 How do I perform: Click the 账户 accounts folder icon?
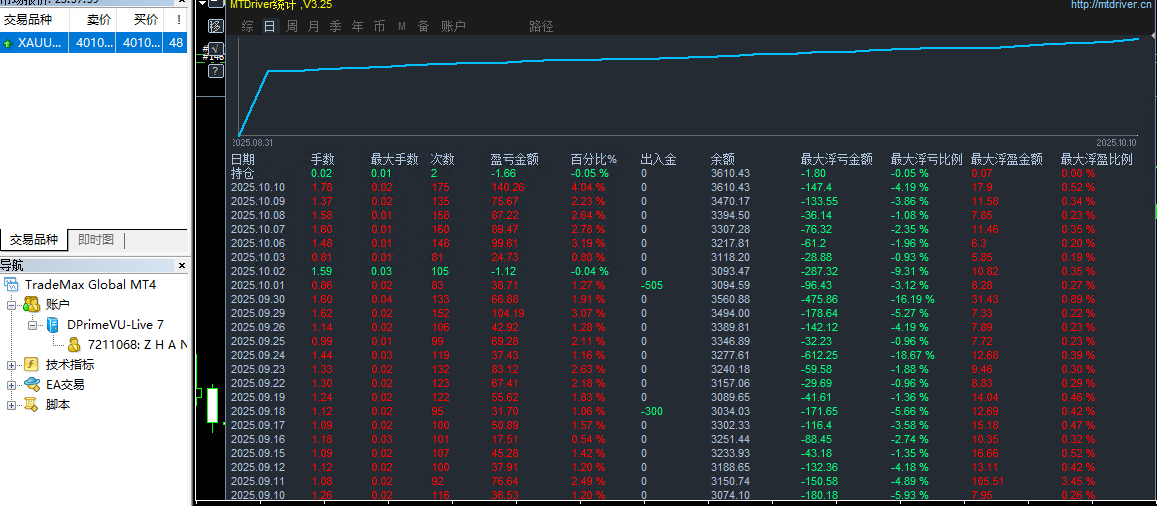pyautogui.click(x=31, y=304)
